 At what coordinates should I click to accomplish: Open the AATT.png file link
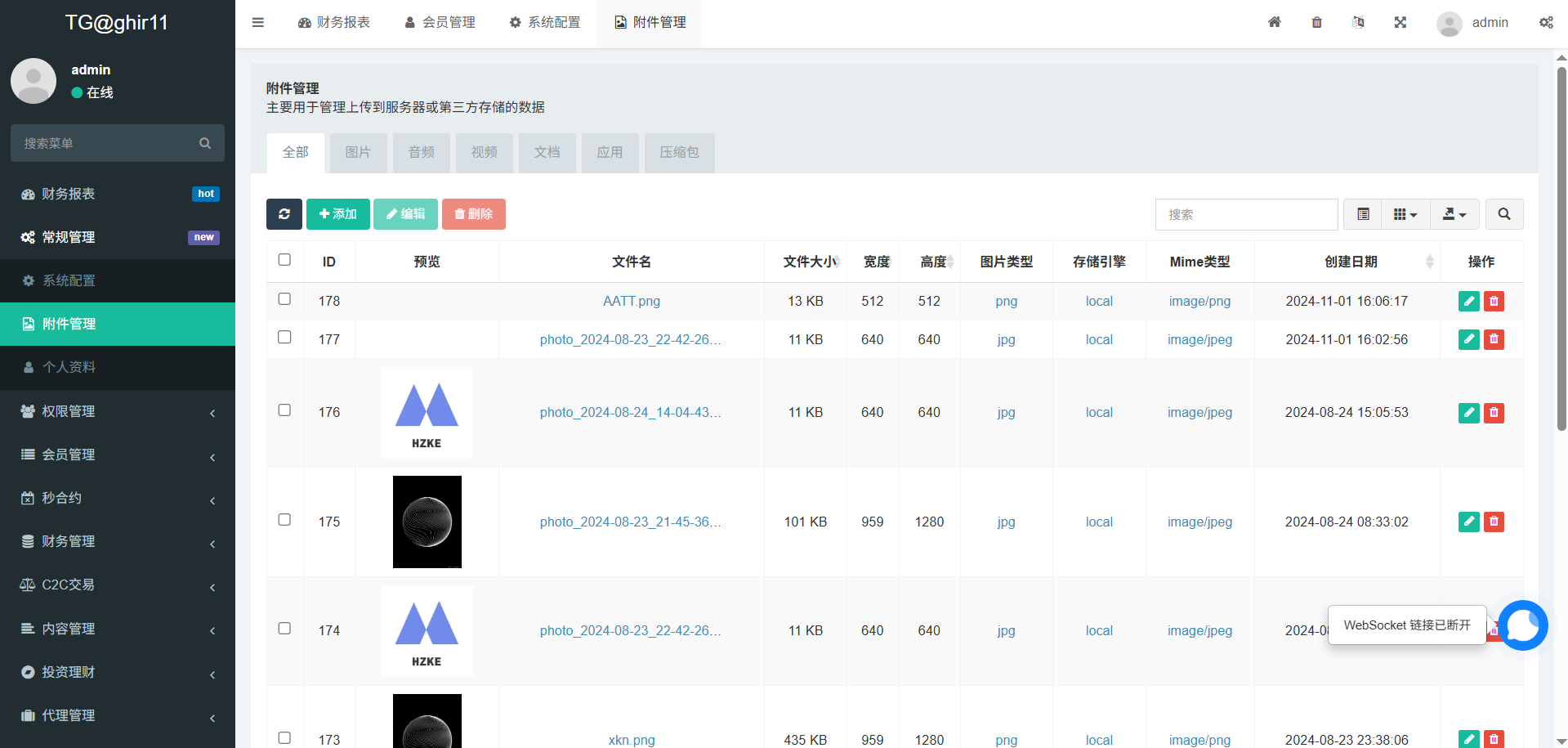point(631,301)
